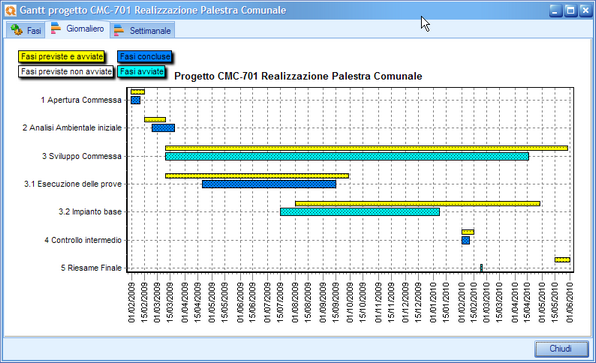
Task: Click the window title bar text
Action: [x=153, y=10]
